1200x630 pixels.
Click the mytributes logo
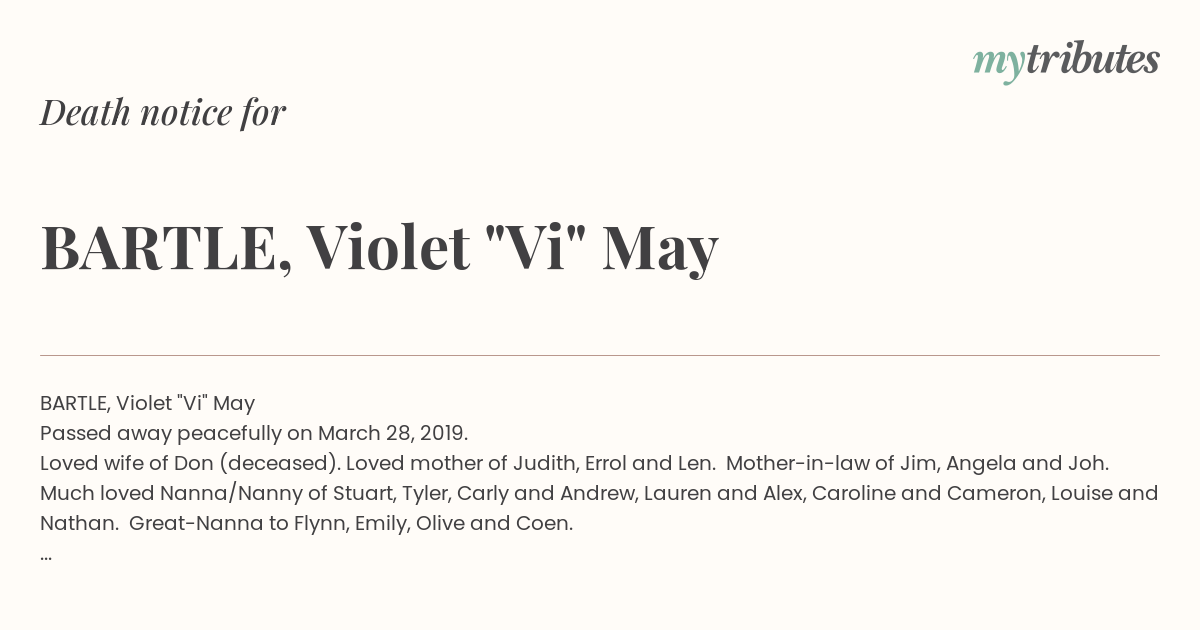(1066, 61)
